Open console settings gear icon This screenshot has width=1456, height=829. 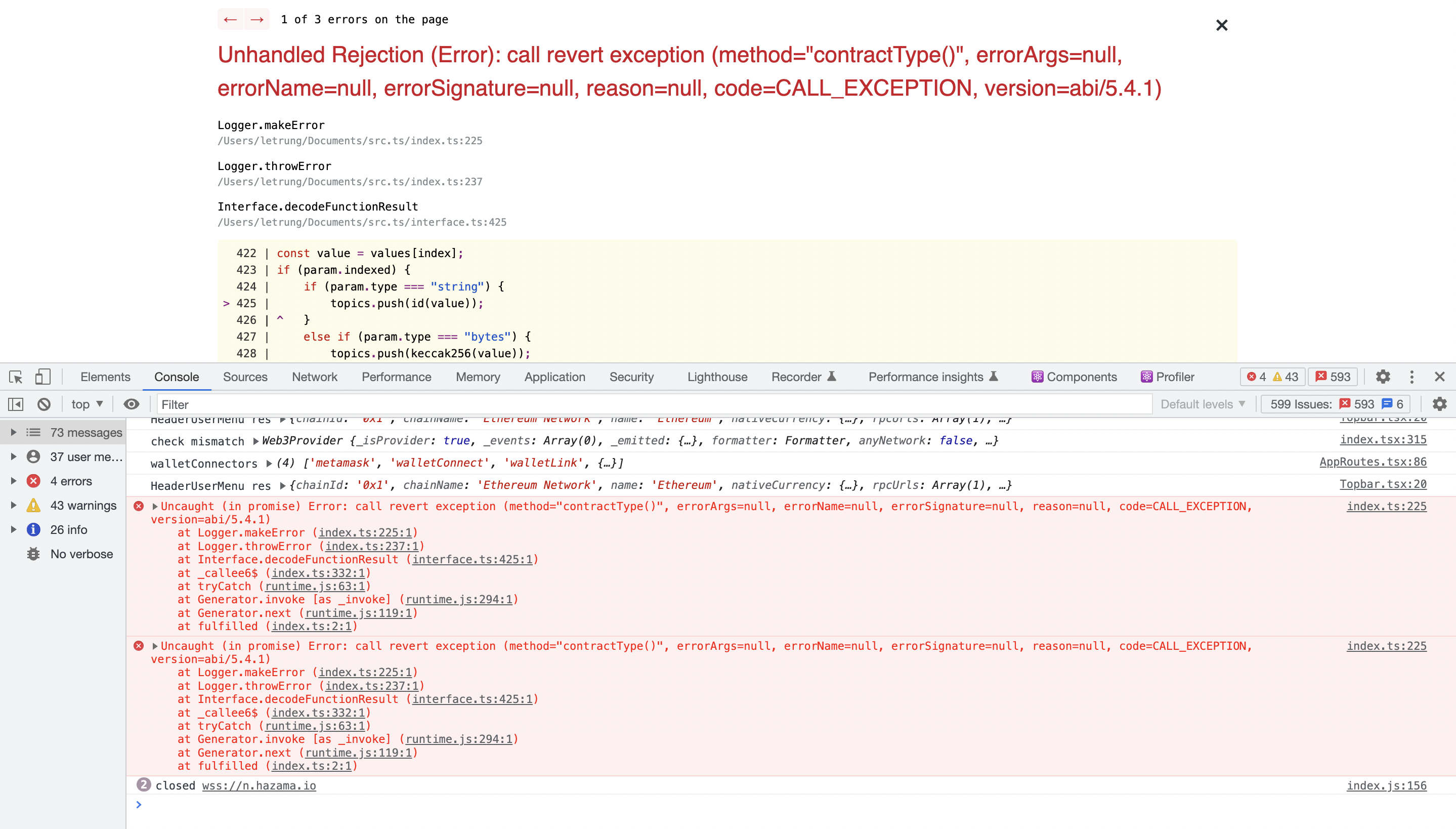tap(1439, 404)
